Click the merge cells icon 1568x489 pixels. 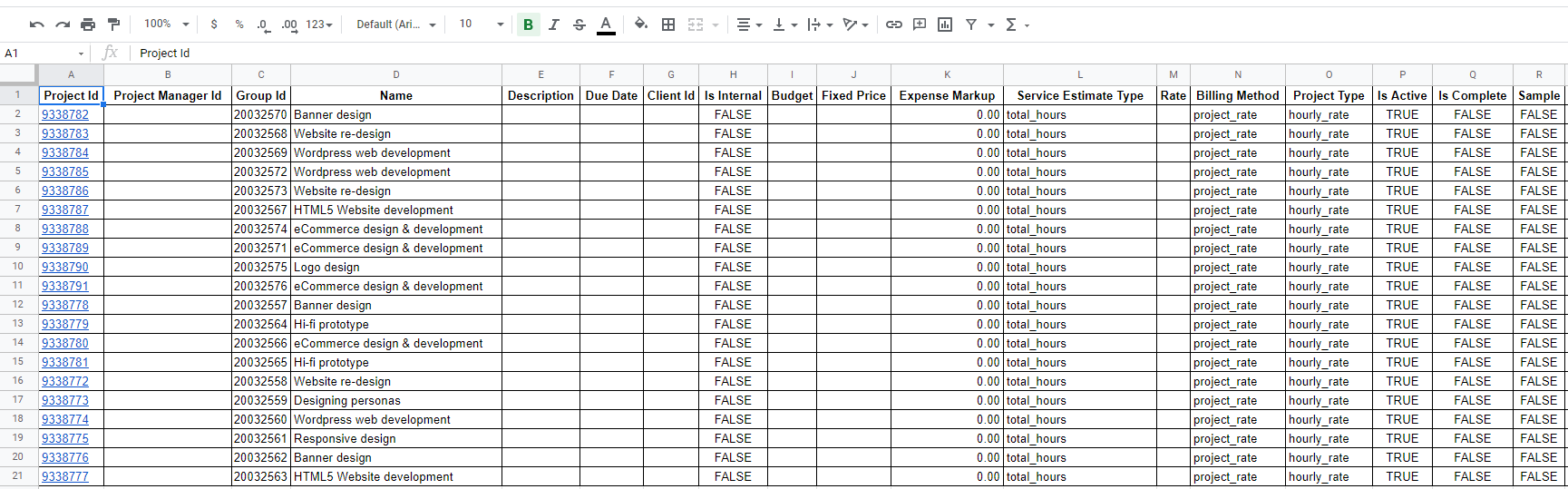696,24
